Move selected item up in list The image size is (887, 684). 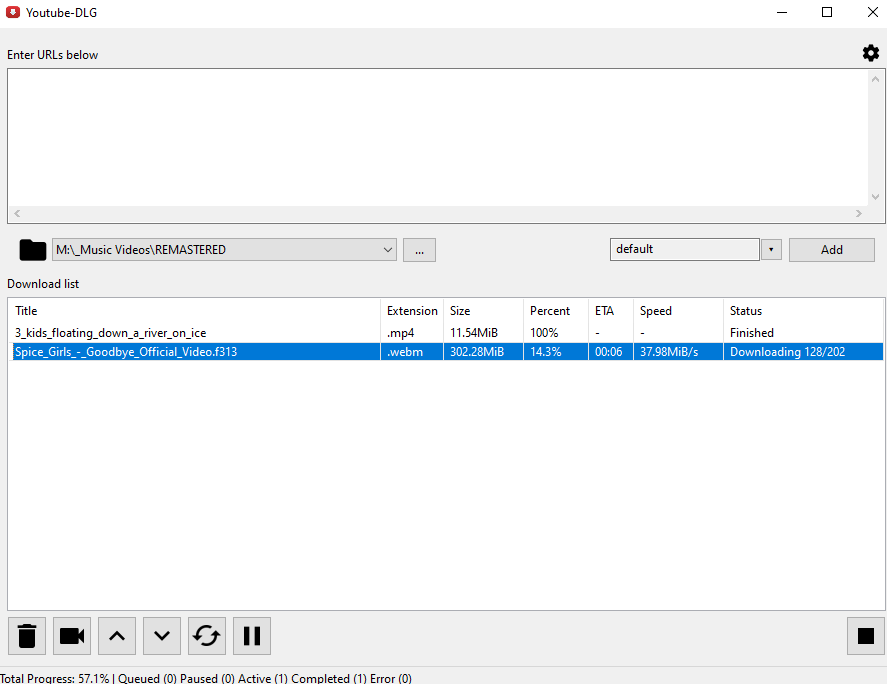(x=117, y=636)
